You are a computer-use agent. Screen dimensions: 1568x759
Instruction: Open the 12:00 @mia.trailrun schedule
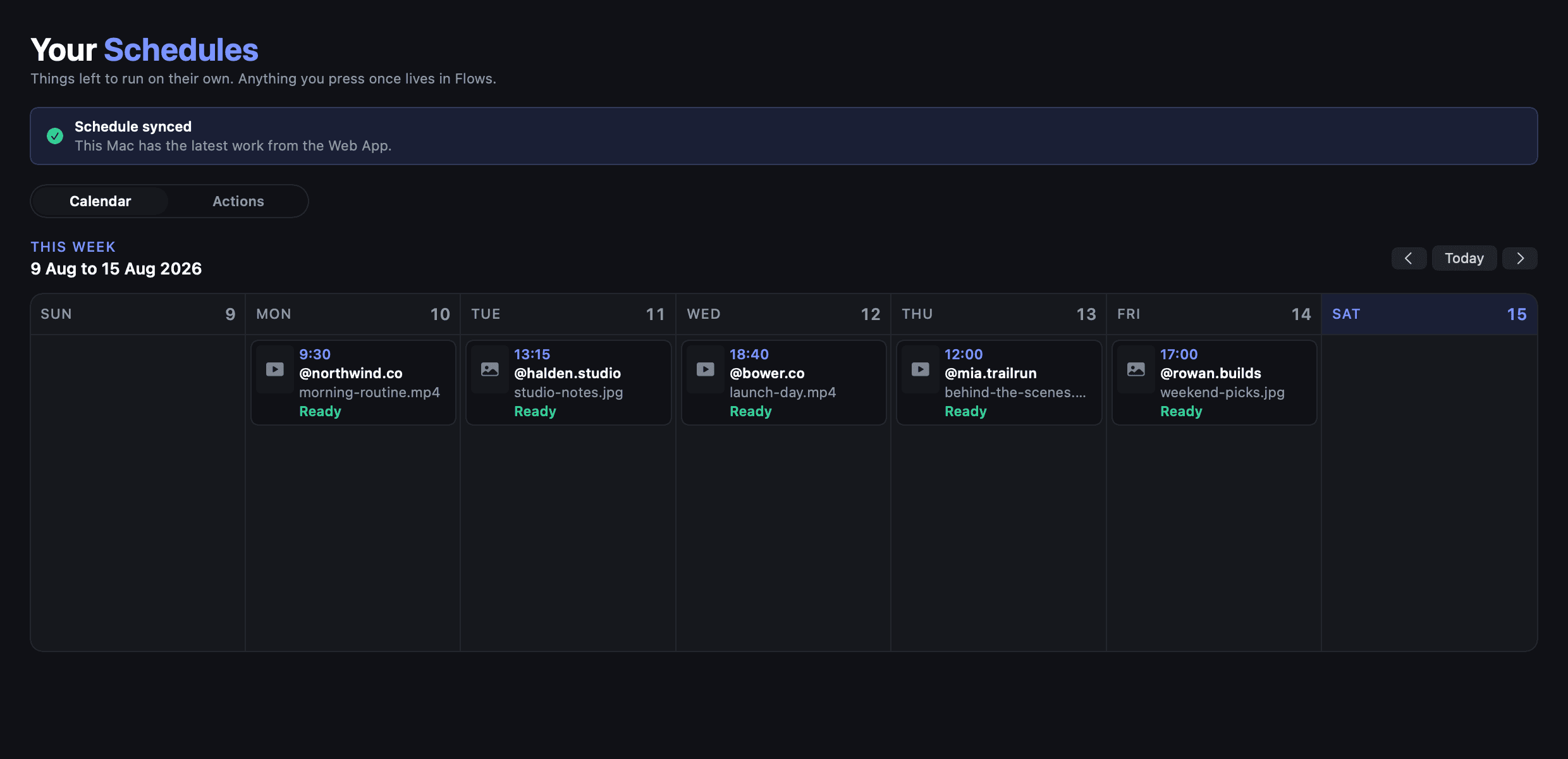(x=999, y=383)
